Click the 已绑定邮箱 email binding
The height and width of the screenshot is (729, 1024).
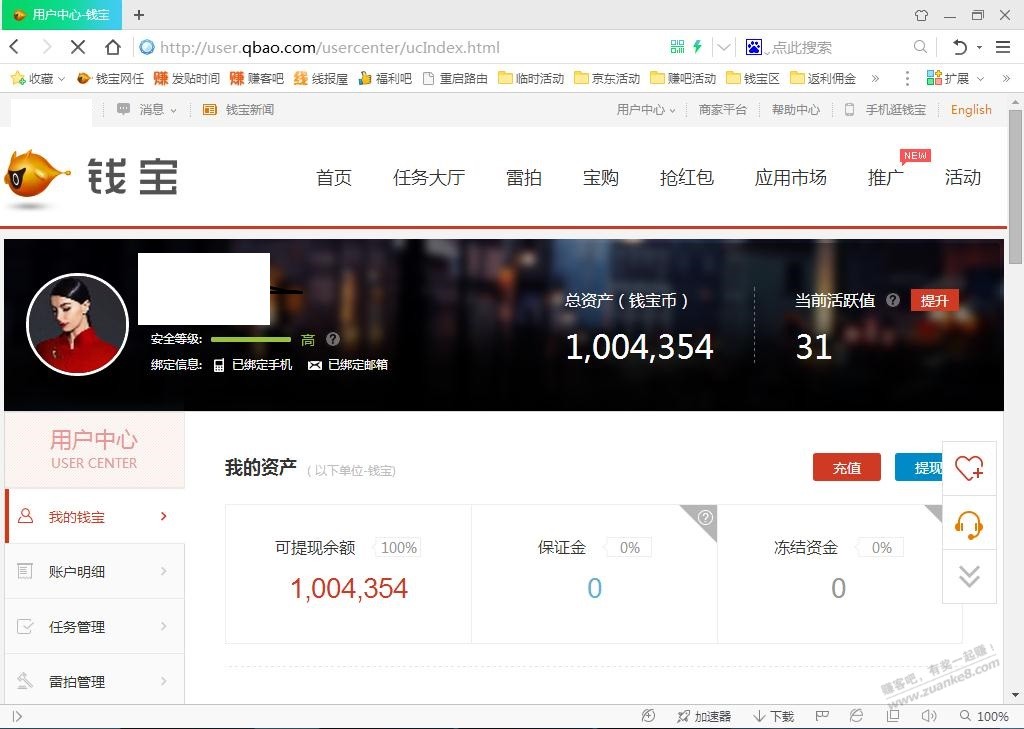348,364
